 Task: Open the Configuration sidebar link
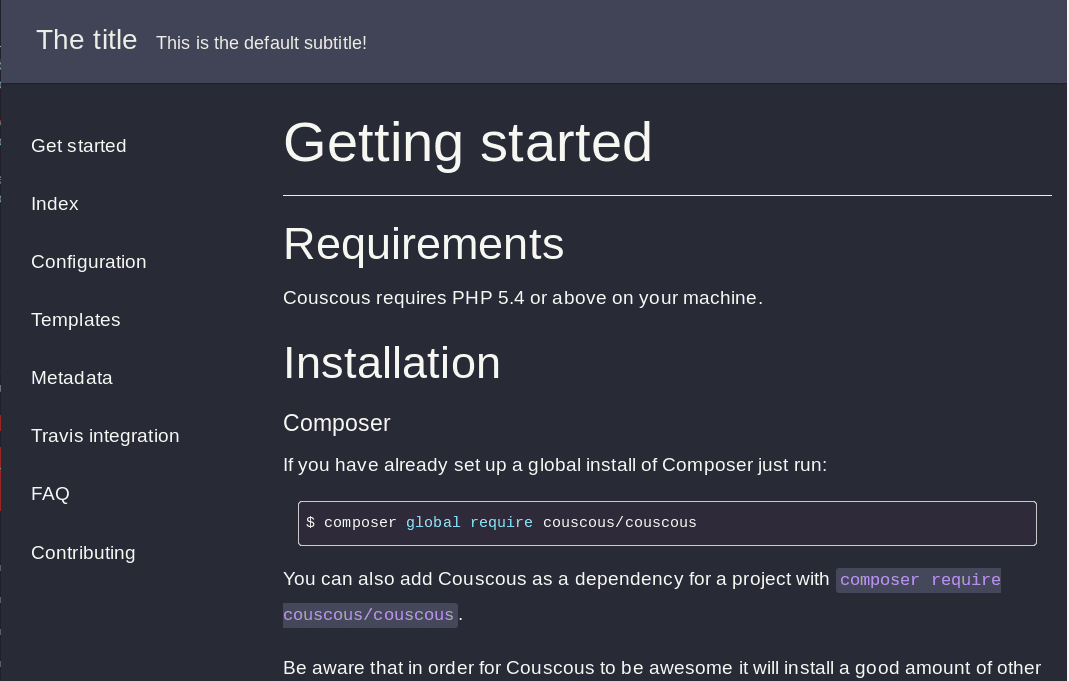tap(89, 262)
